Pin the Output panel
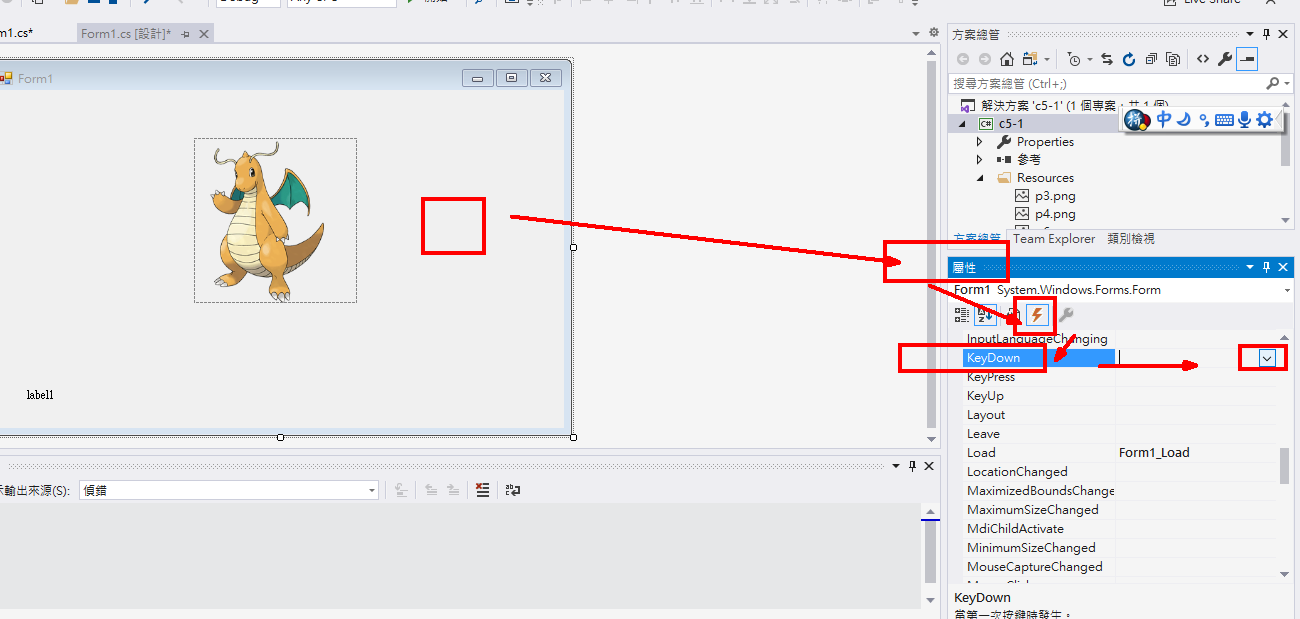The image size is (1300, 619). (912, 466)
